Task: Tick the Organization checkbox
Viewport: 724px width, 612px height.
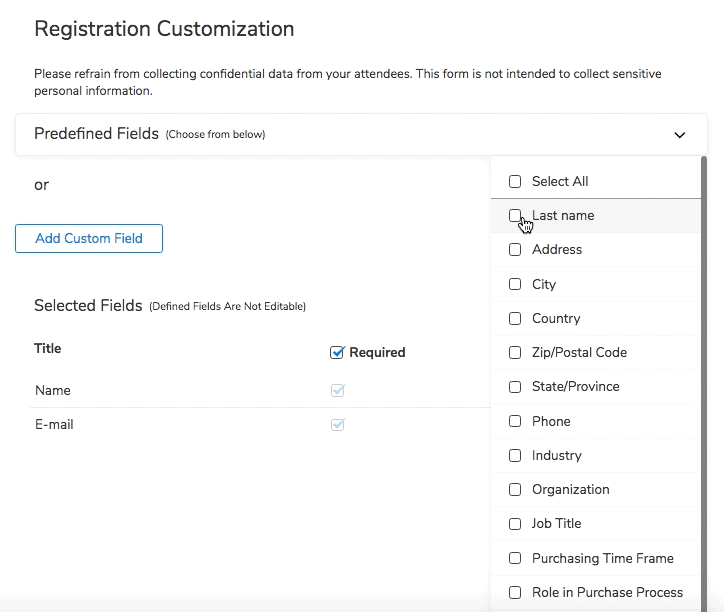Action: click(x=515, y=490)
